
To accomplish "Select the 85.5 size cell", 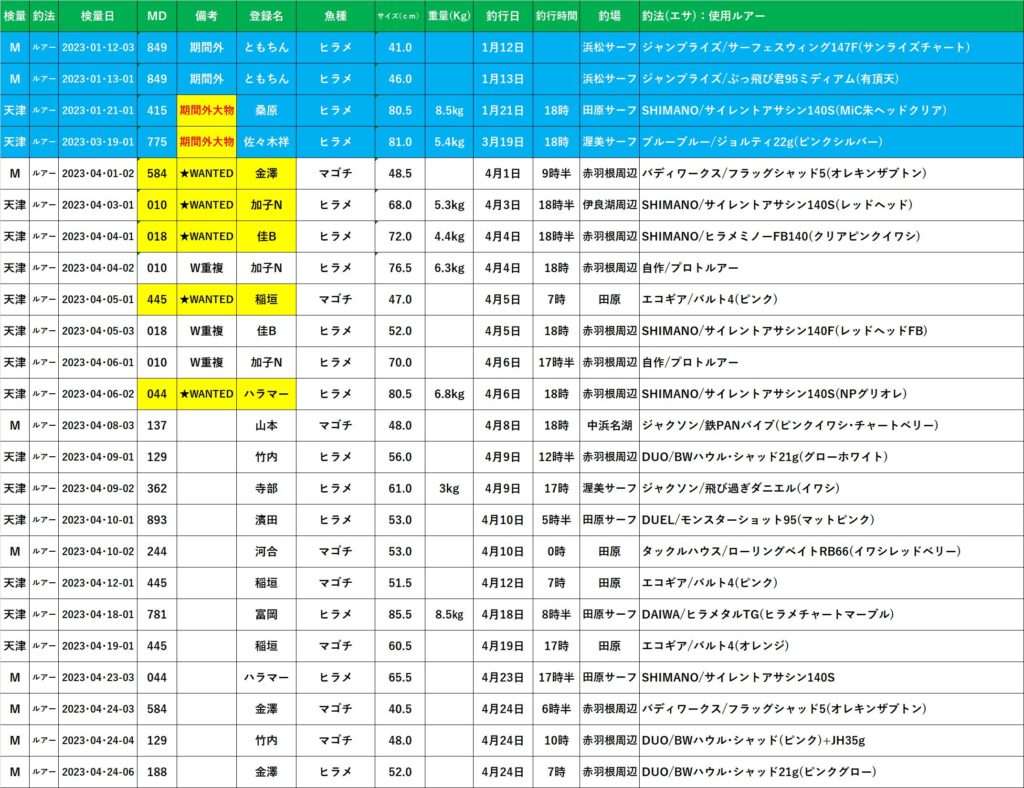I will click(400, 614).
